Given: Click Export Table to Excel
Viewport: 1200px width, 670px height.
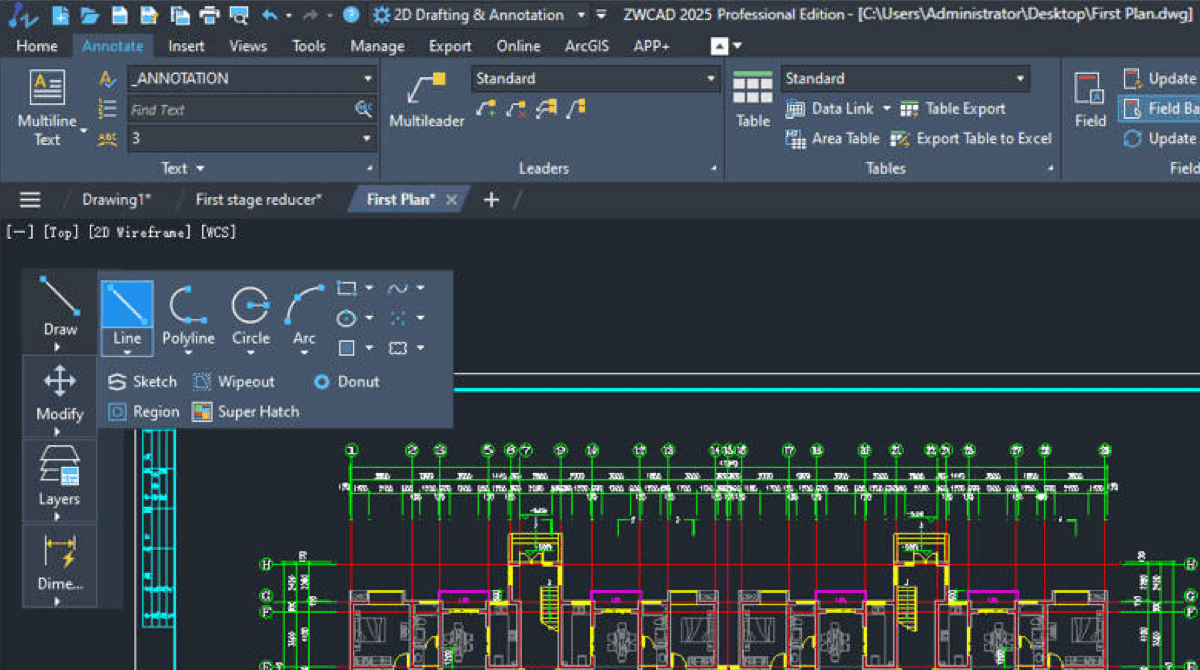Looking at the screenshot, I should (971, 138).
